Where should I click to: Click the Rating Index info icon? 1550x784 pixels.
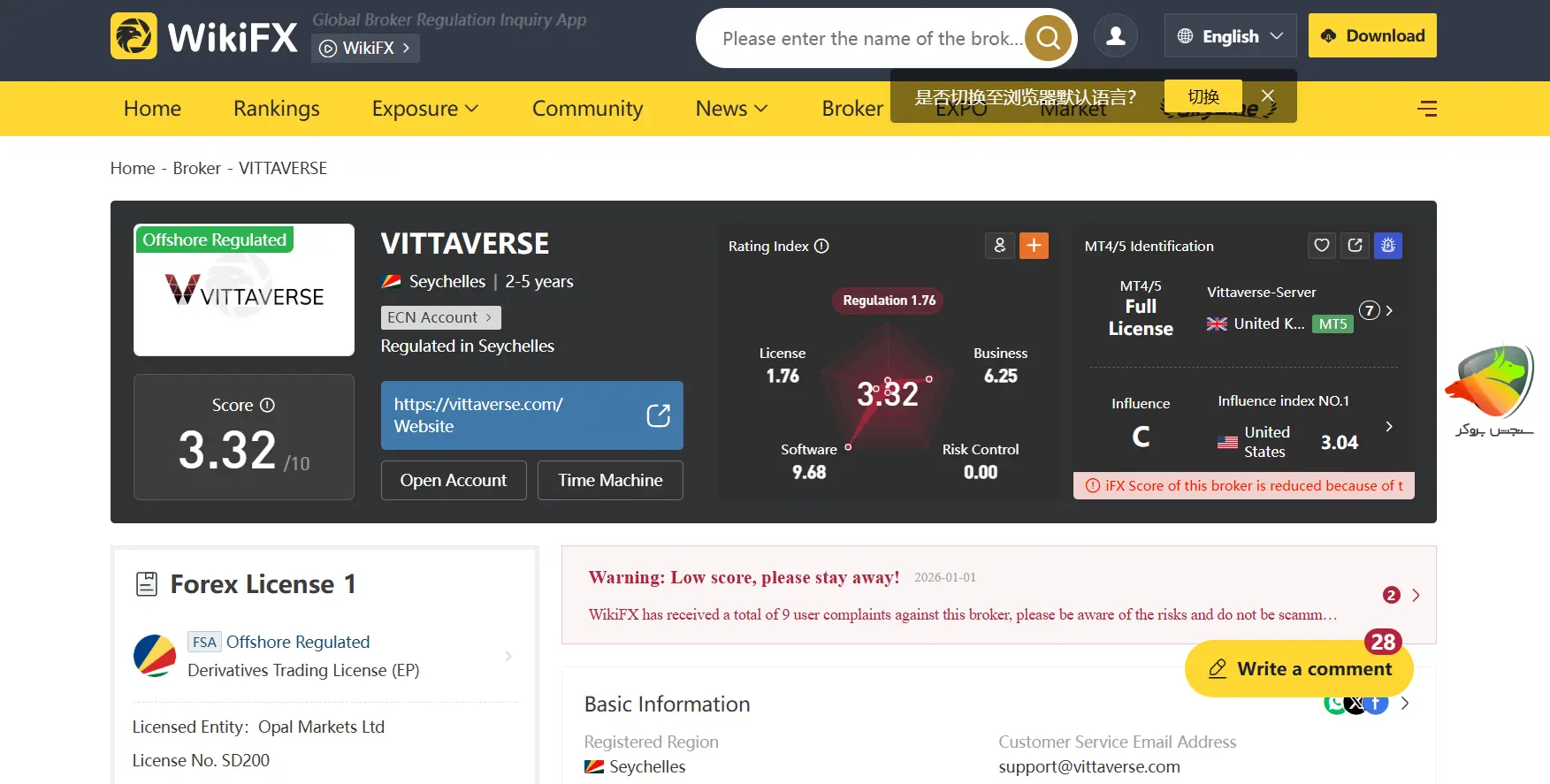pyautogui.click(x=821, y=247)
